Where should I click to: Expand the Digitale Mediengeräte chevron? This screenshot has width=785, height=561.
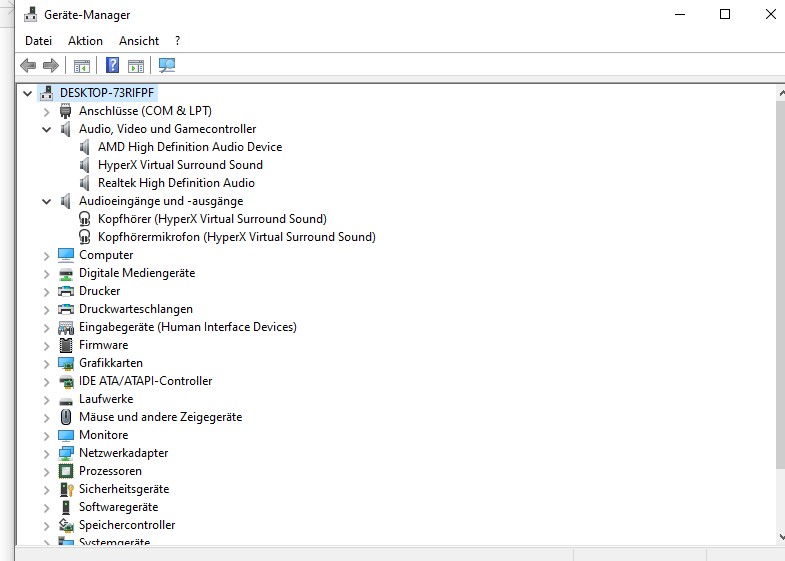tap(47, 274)
